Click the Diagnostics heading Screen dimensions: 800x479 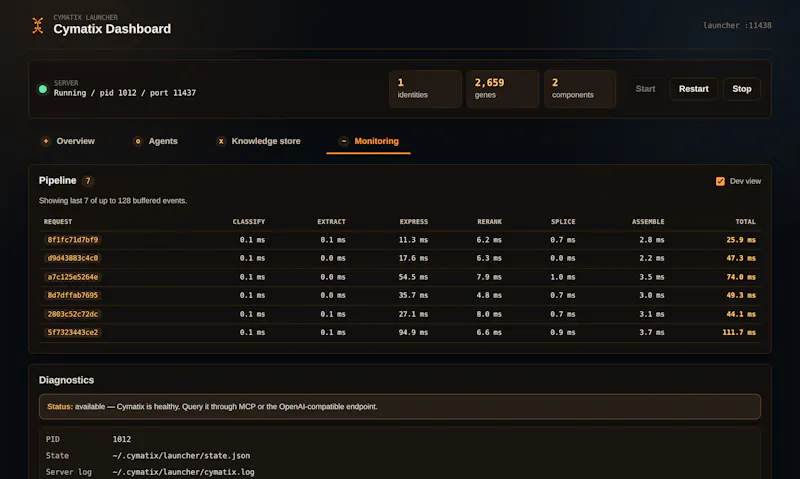(66, 380)
